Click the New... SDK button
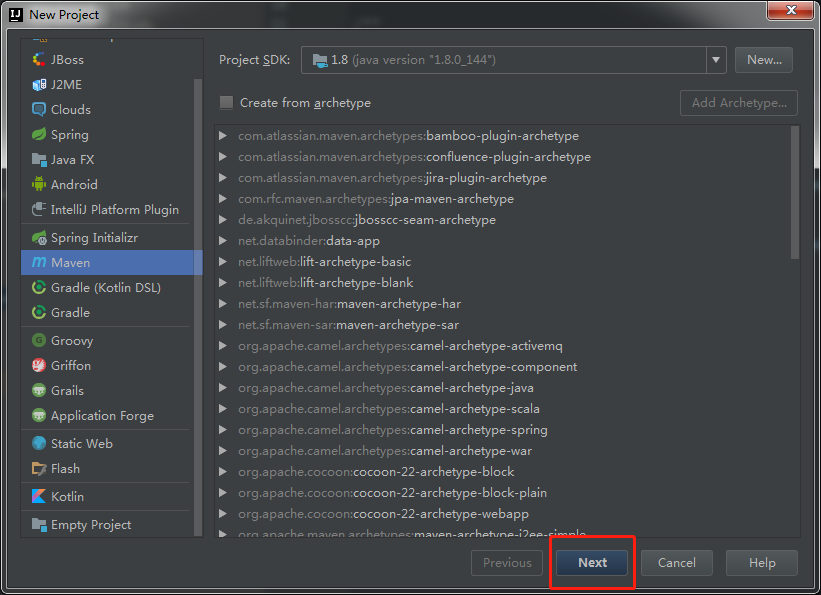Image resolution: width=821 pixels, height=595 pixels. [x=764, y=60]
